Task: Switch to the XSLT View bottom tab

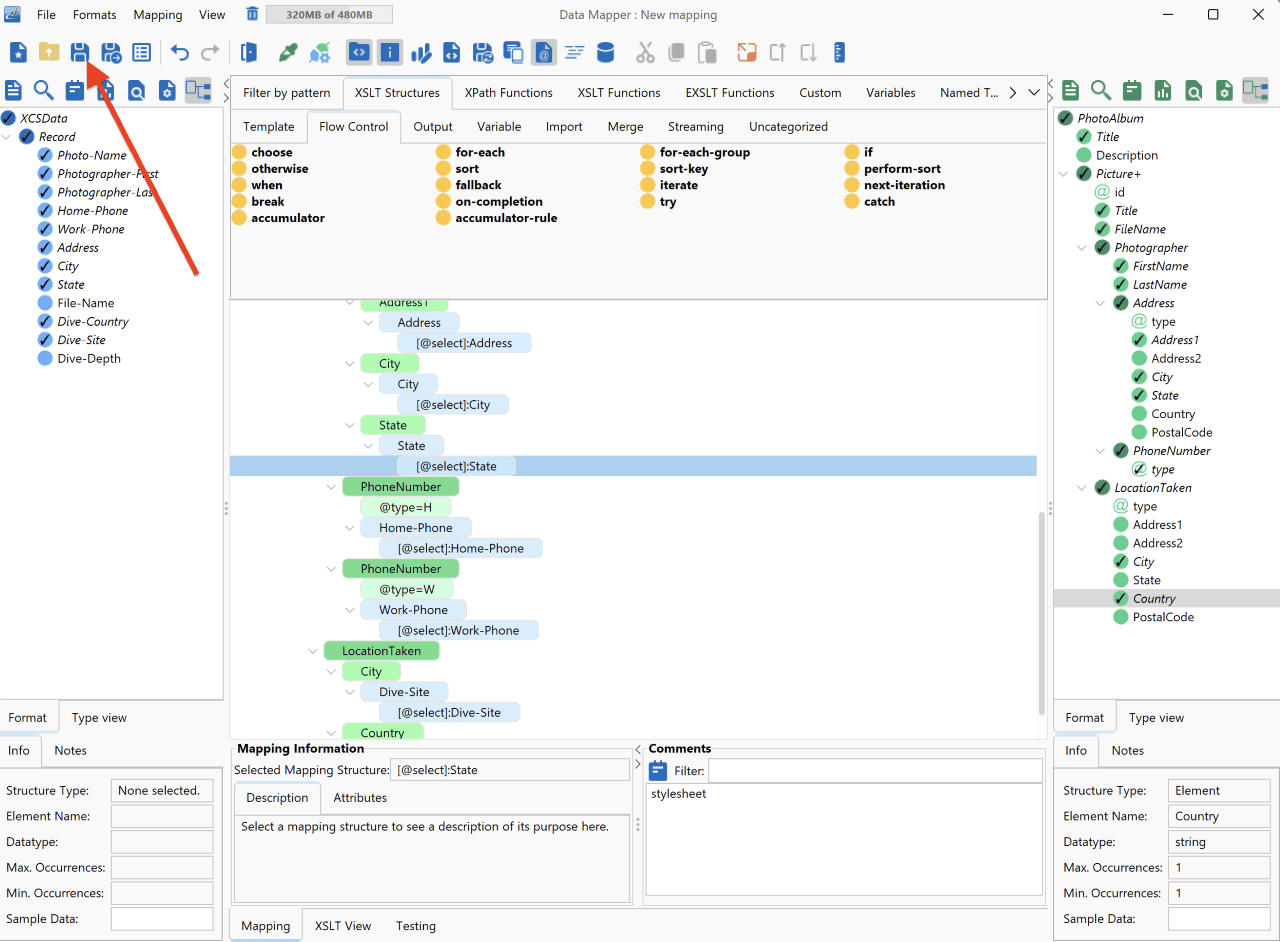Action: pos(343,926)
